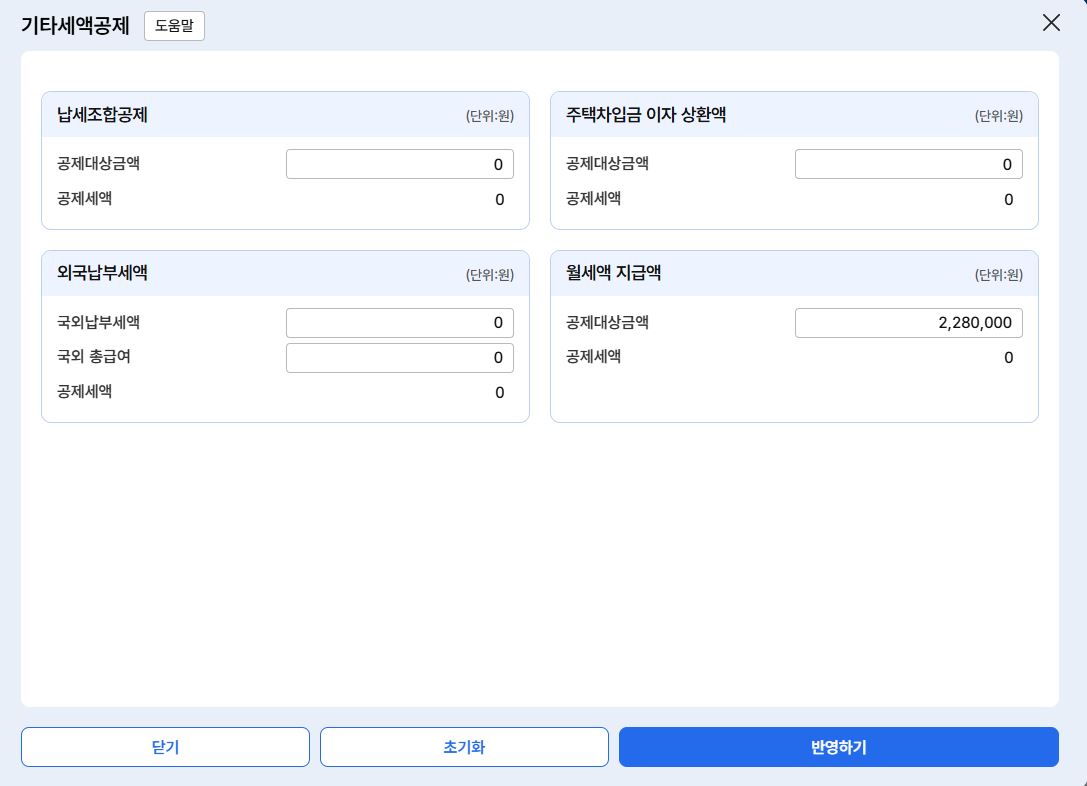Screen dimensions: 1087x786
Task: Reset values with the 초기화 button
Action: point(464,747)
